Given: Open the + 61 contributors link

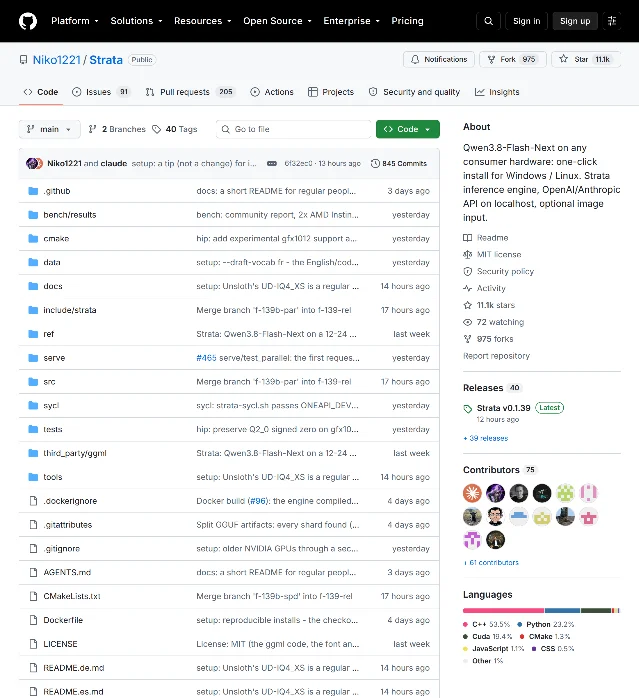Looking at the screenshot, I should coord(491,563).
